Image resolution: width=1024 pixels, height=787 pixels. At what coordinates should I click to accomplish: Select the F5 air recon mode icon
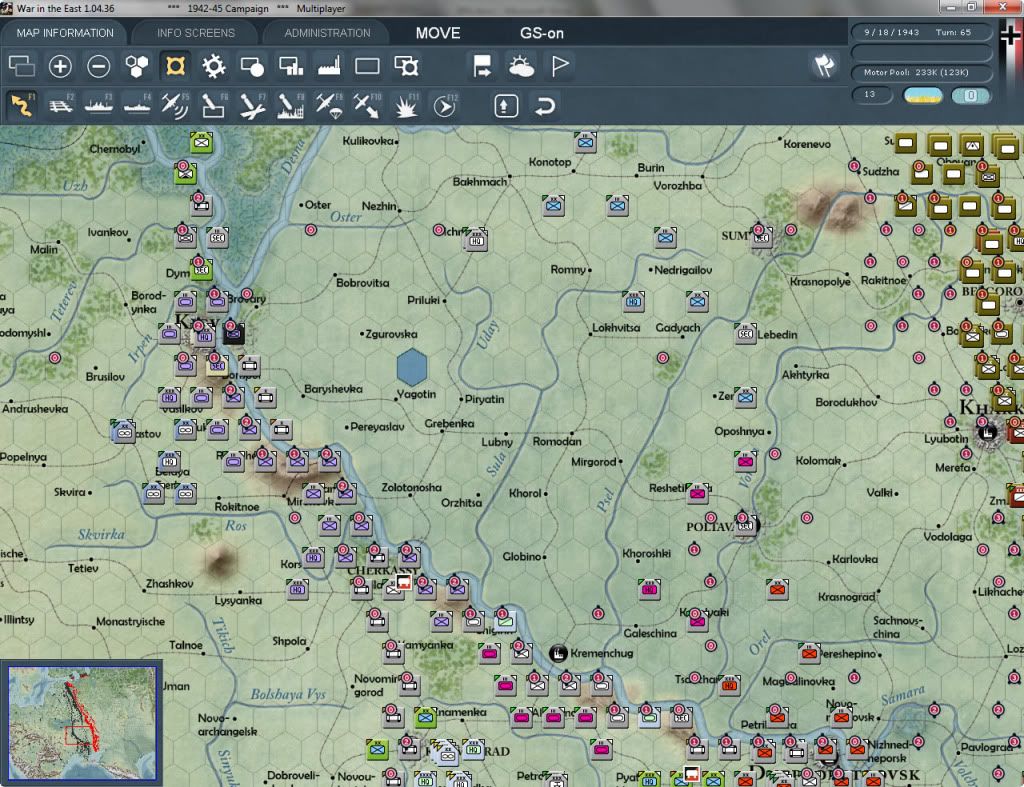coord(175,105)
